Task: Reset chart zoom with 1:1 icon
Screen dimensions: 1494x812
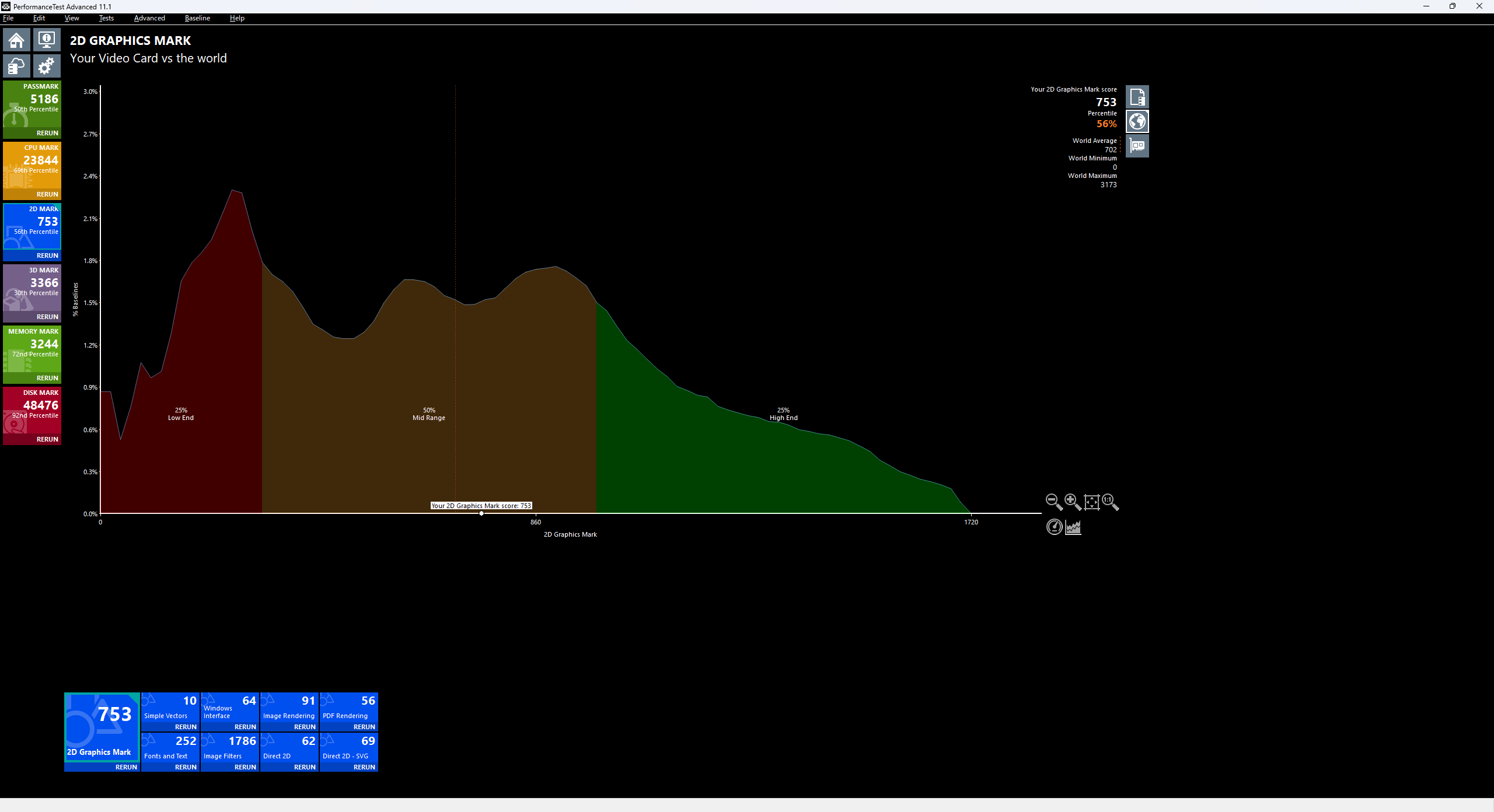Action: coord(1110,502)
